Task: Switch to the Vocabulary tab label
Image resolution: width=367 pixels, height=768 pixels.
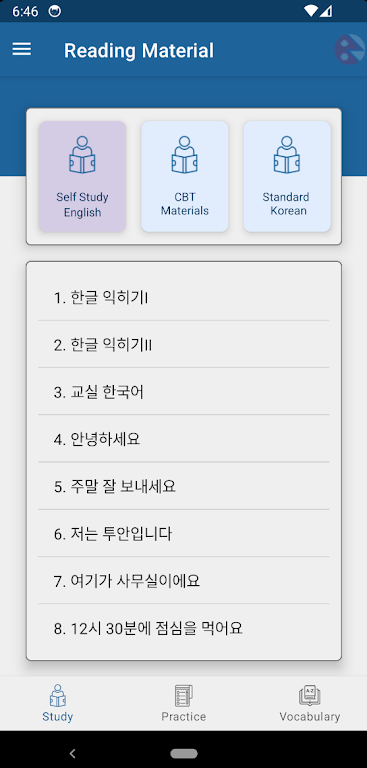Action: point(310,717)
